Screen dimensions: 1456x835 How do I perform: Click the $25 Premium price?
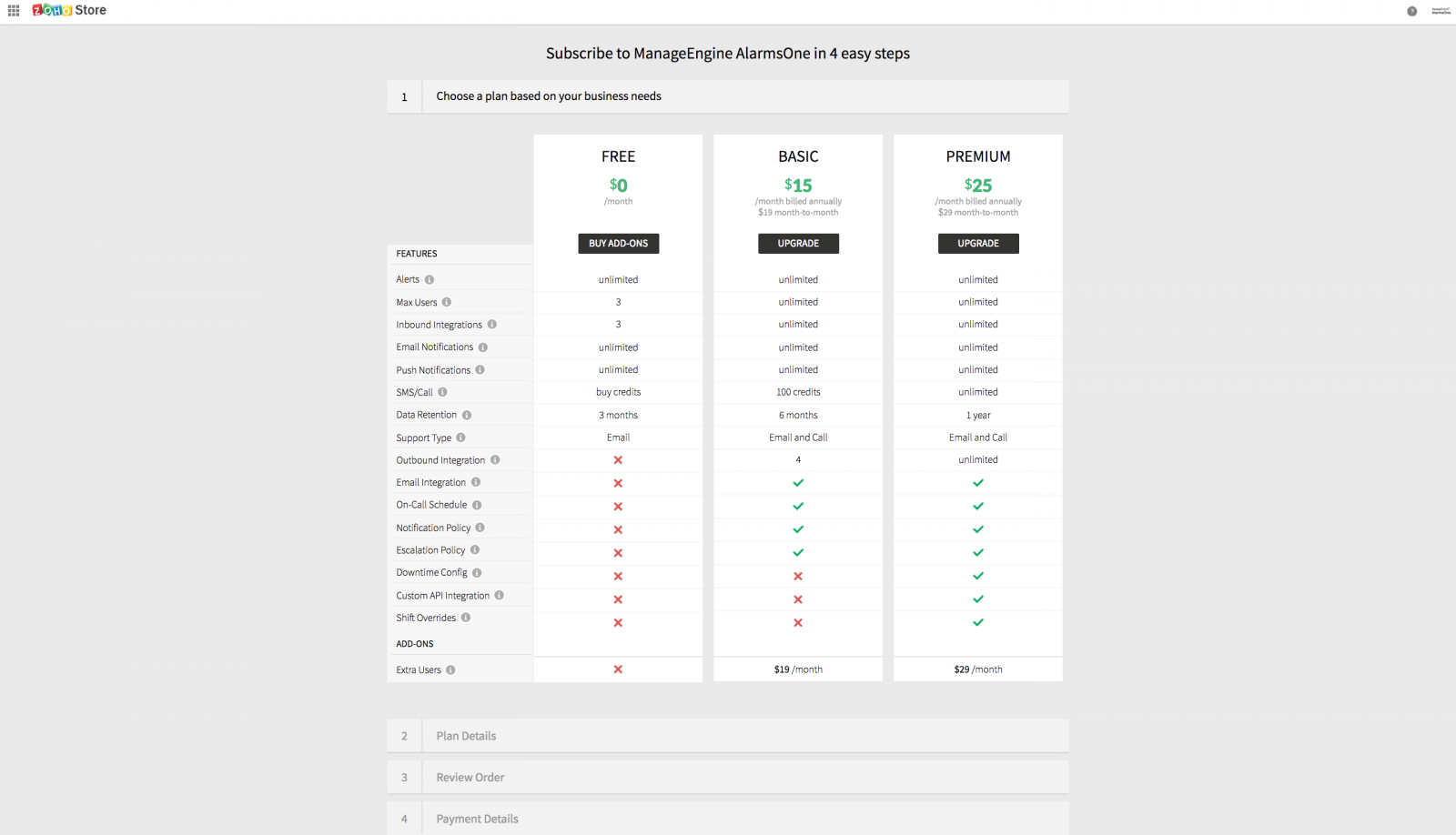tap(978, 185)
